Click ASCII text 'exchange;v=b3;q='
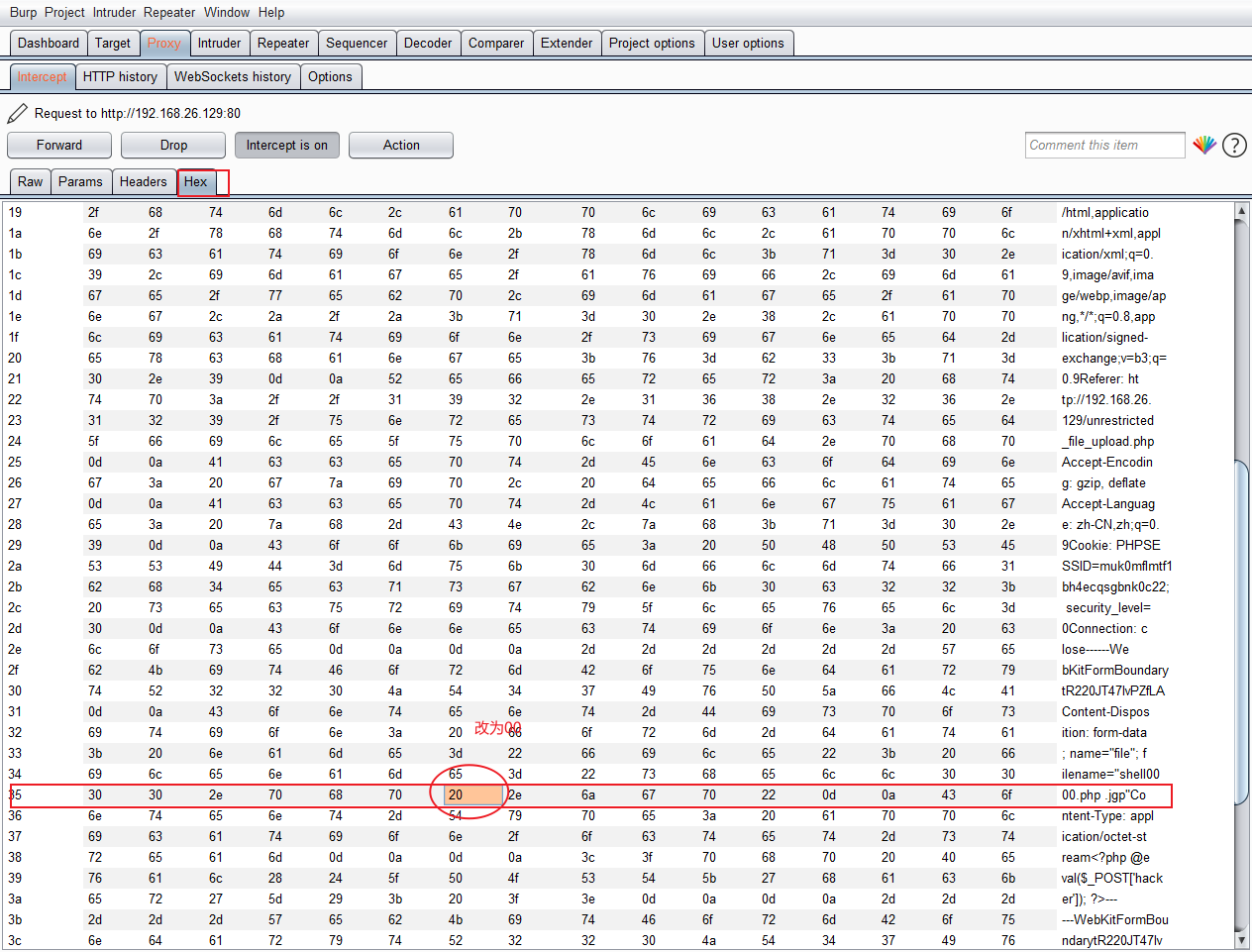Screen dimensions: 1252x952 coord(1114,358)
